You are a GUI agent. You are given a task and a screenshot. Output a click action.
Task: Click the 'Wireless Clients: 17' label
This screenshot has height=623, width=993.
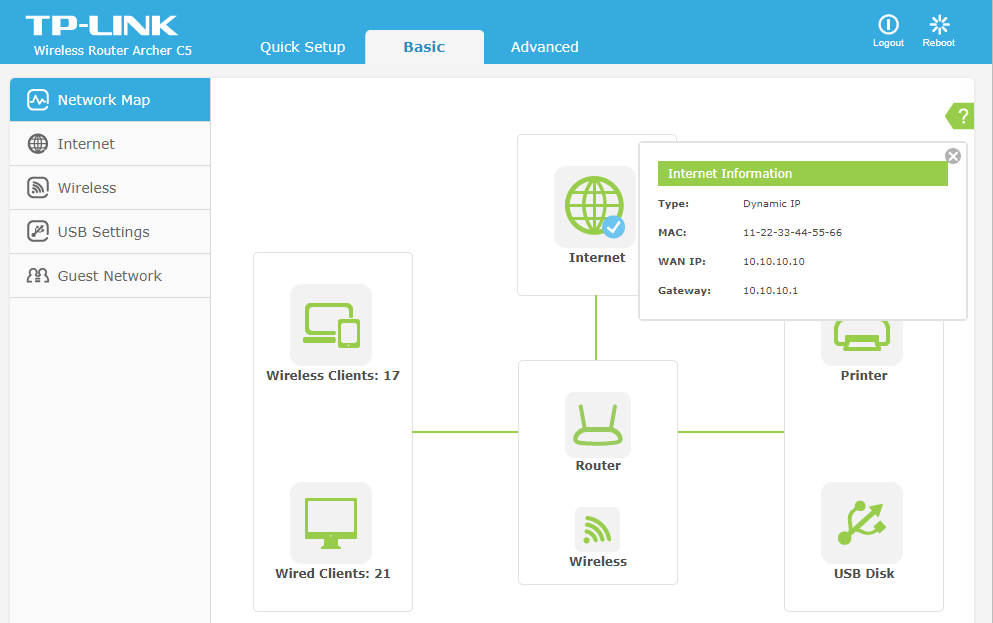(x=332, y=375)
